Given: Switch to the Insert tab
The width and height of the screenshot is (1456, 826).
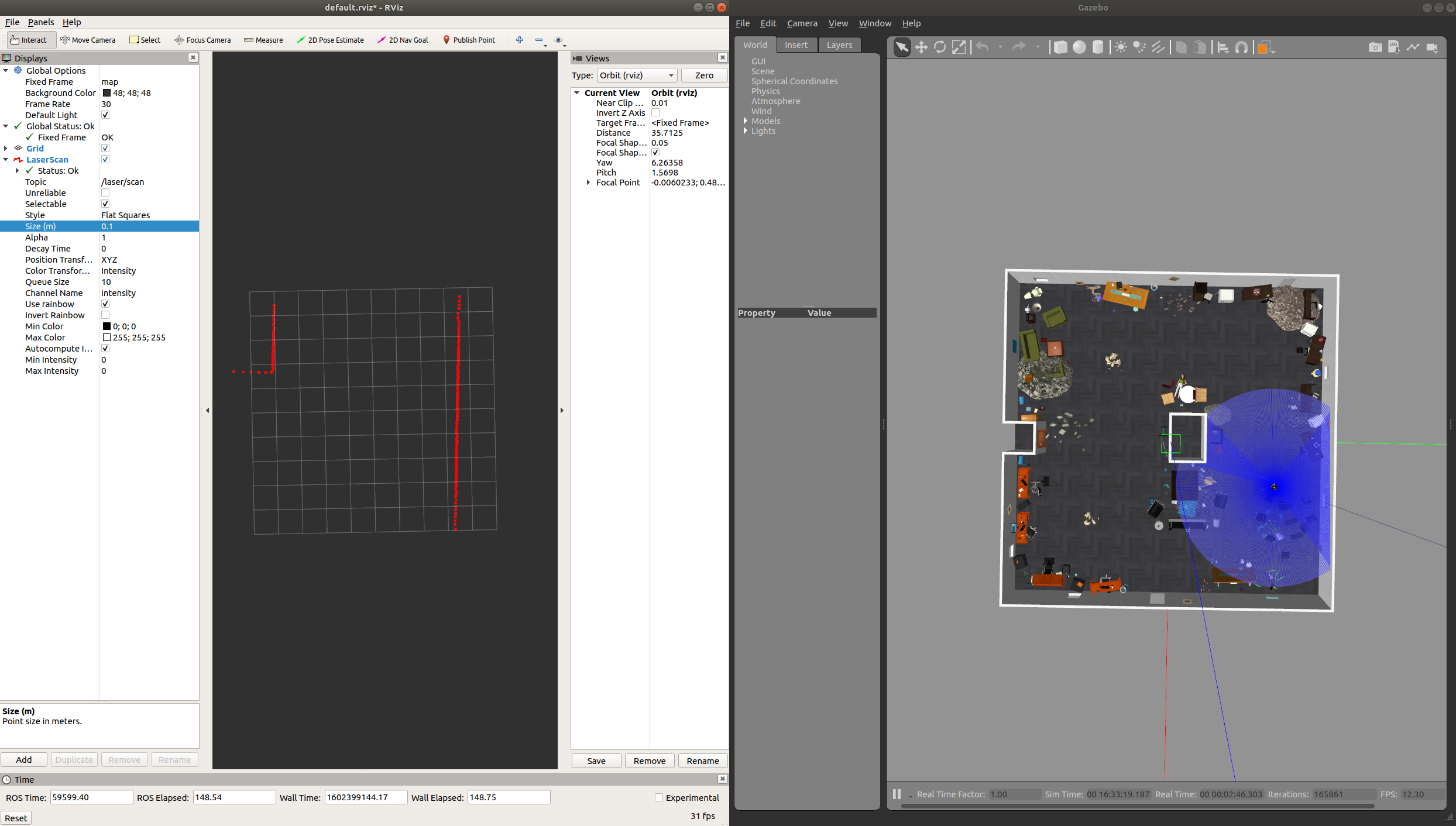Looking at the screenshot, I should [x=795, y=45].
